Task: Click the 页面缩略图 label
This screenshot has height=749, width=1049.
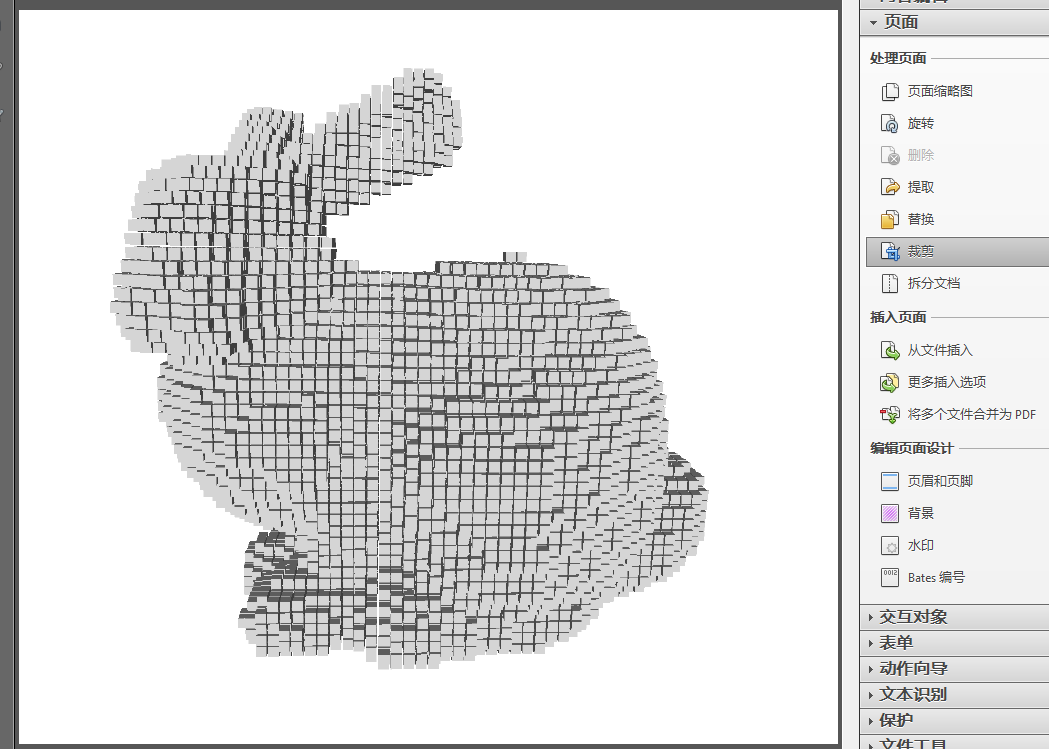Action: 940,92
